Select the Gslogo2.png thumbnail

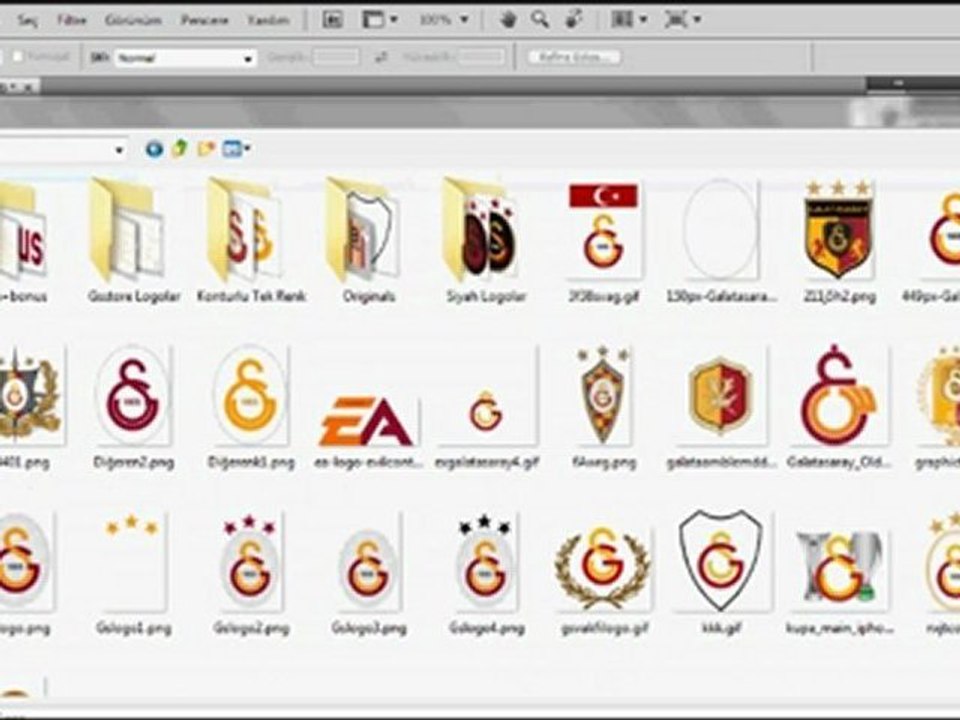250,562
